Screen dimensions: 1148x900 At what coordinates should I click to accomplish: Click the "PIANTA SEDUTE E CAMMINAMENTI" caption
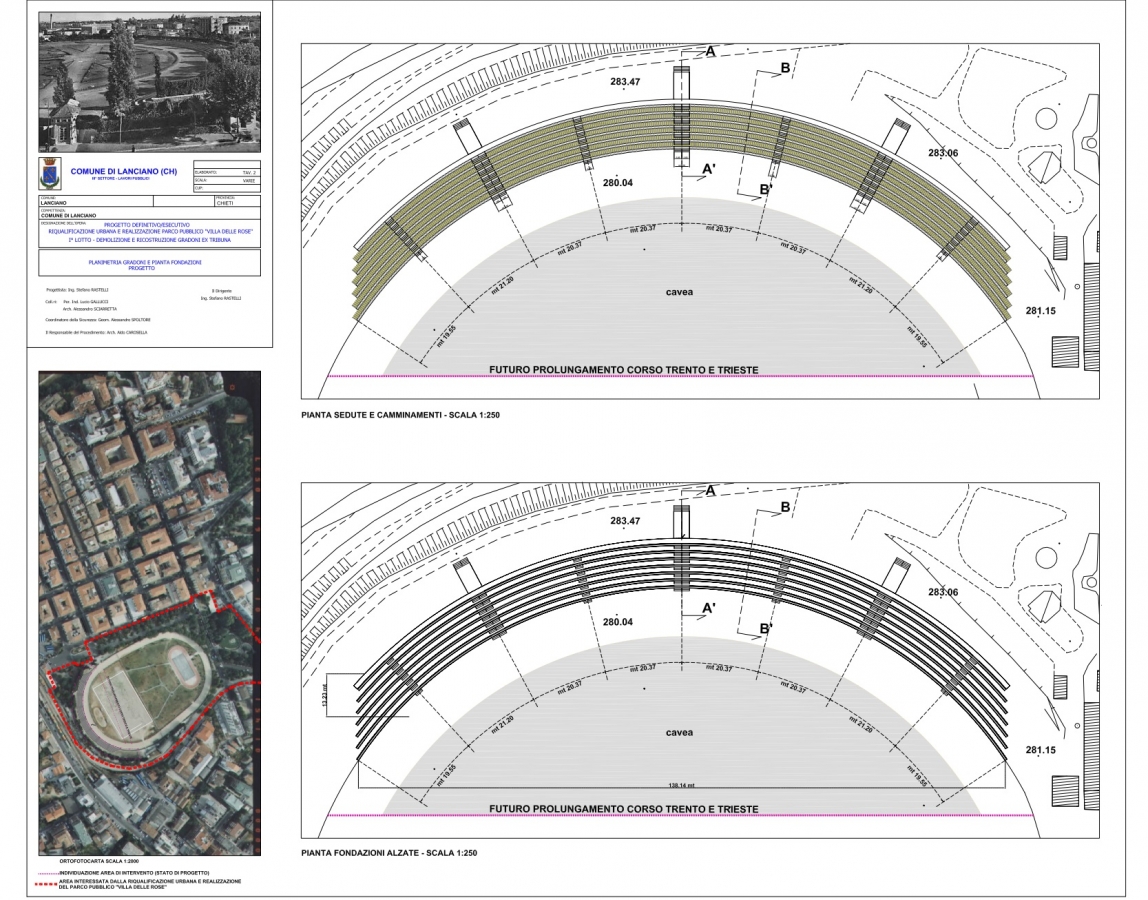(x=399, y=413)
